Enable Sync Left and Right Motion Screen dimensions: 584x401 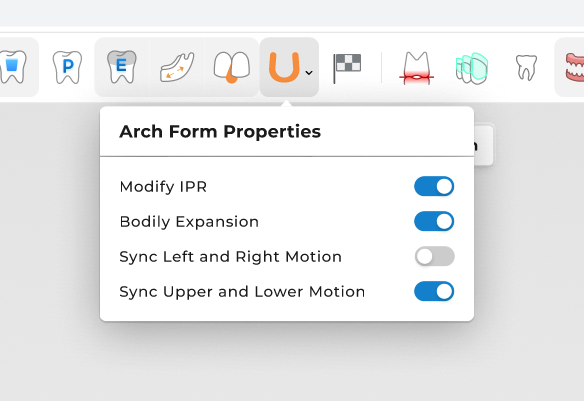pos(434,256)
